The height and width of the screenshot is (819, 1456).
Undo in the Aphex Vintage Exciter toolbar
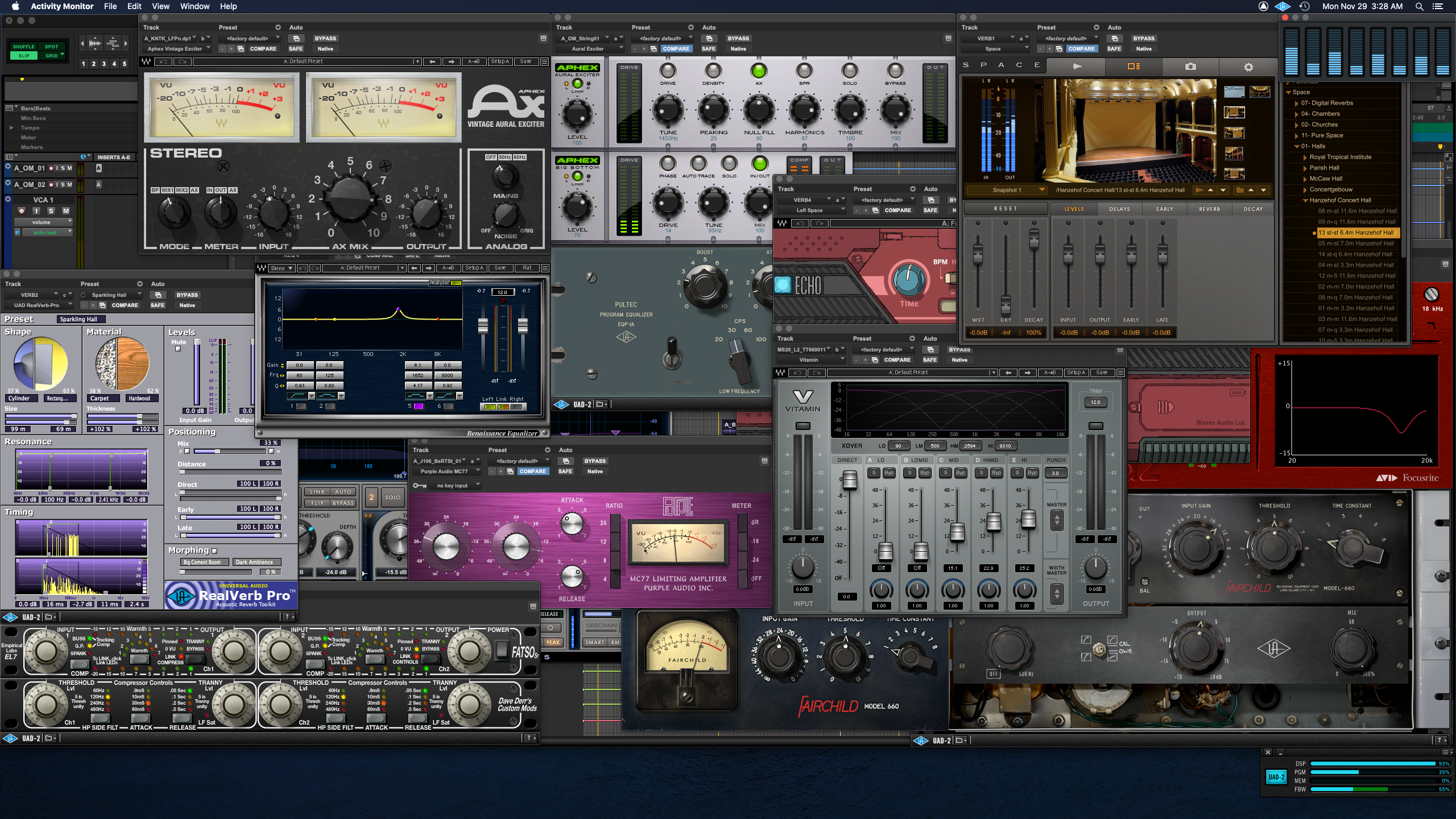(x=163, y=61)
